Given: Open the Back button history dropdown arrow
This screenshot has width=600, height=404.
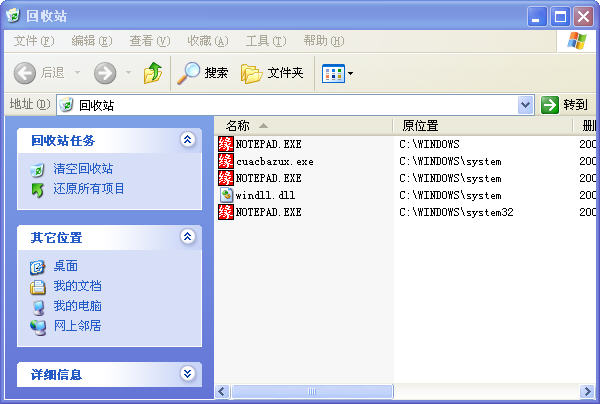Looking at the screenshot, I should 77,73.
